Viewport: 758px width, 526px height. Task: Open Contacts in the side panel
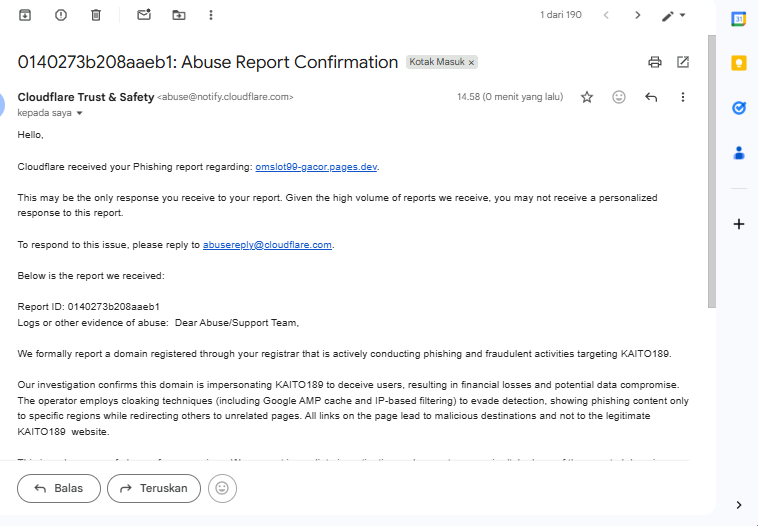739,153
